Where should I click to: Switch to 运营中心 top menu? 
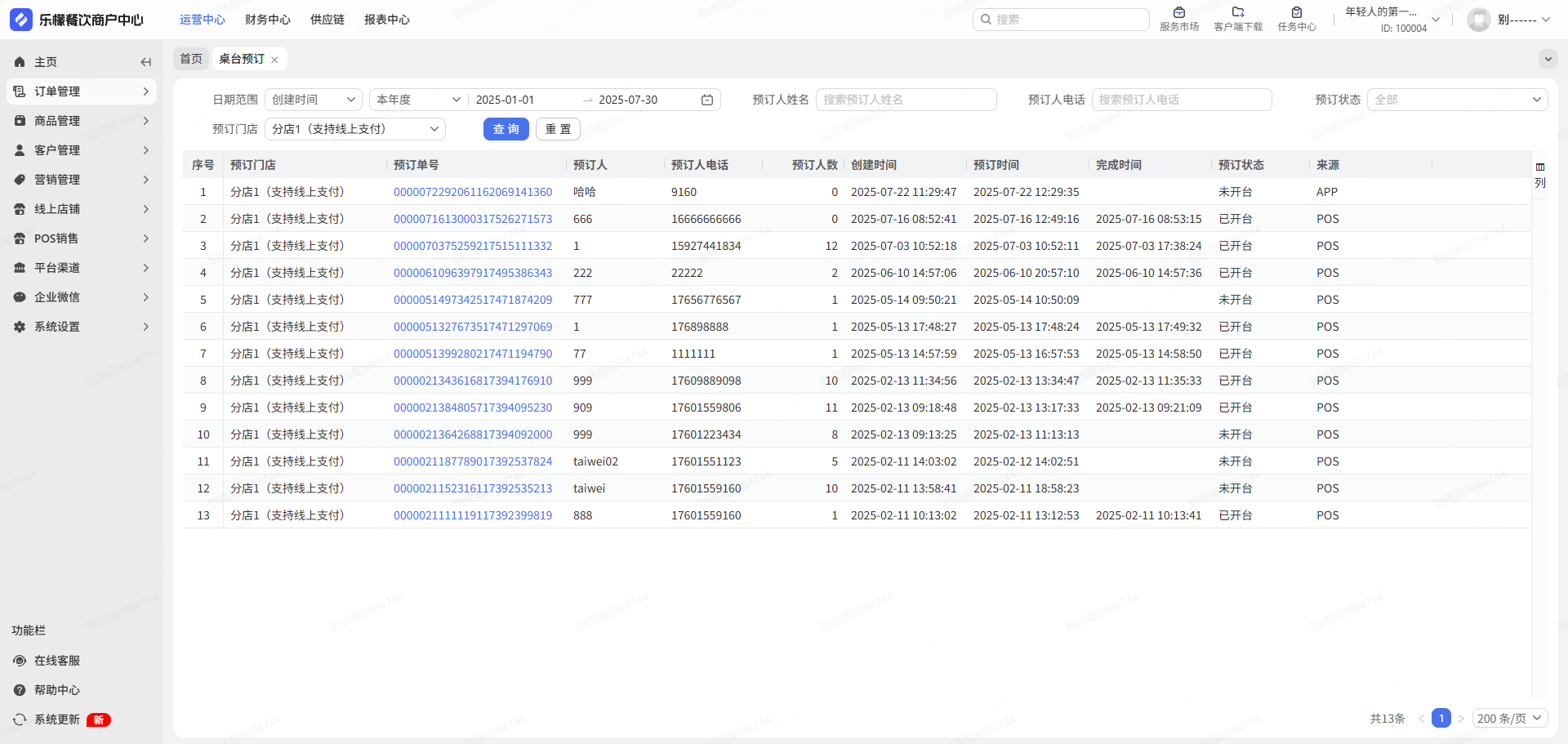[x=203, y=20]
